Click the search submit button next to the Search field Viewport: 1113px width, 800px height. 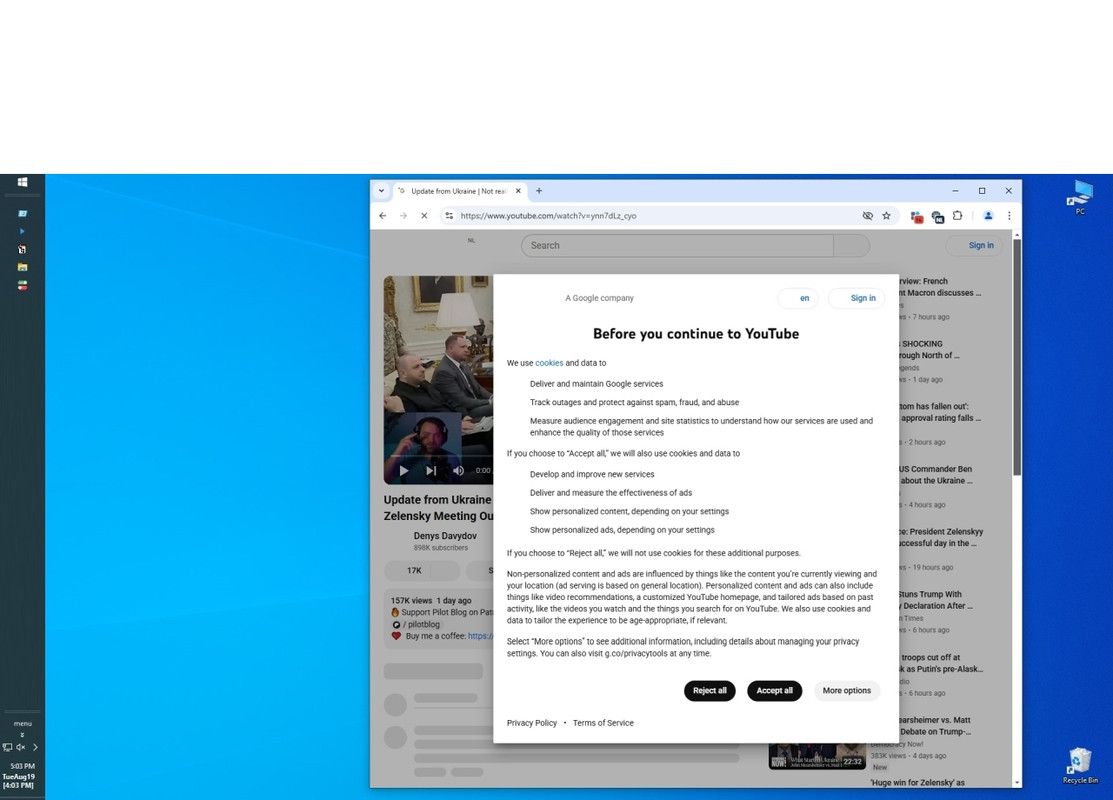(x=851, y=246)
